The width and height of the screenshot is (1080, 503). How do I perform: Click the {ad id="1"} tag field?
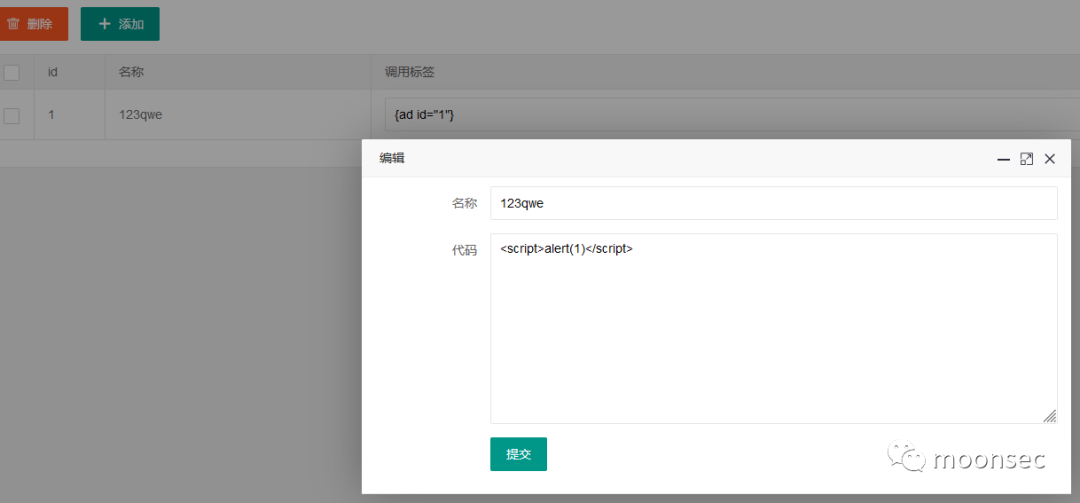click(732, 115)
